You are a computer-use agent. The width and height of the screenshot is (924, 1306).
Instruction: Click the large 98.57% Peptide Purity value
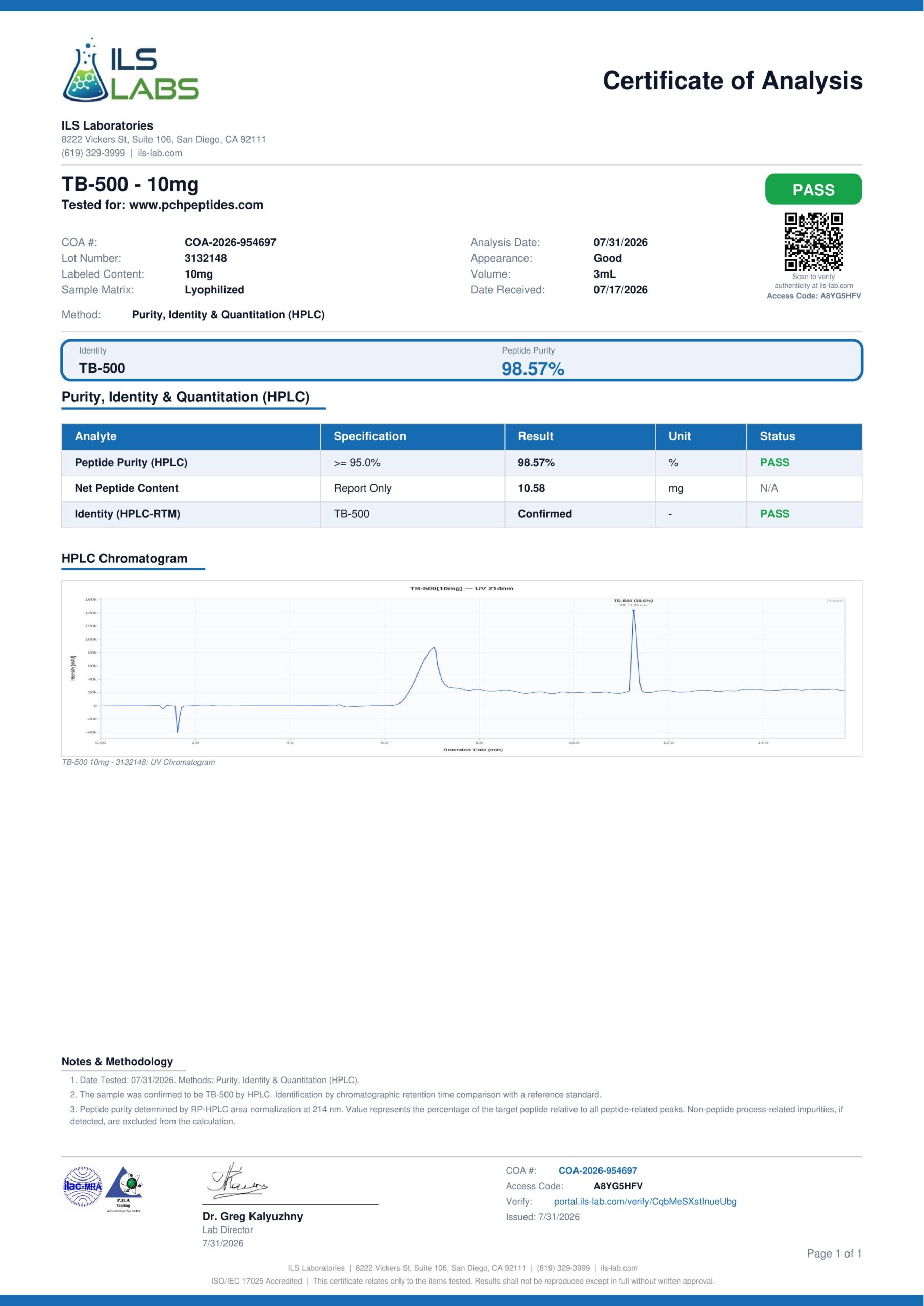(x=533, y=369)
